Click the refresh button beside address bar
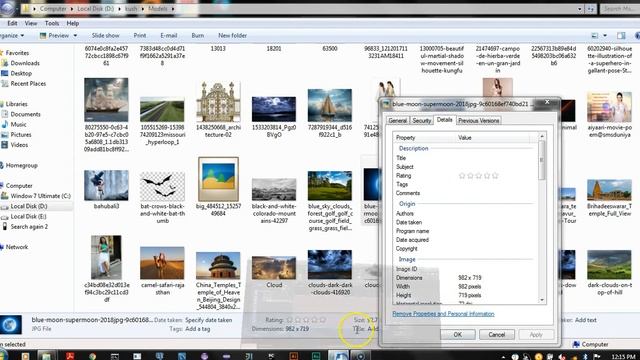Image resolution: width=640 pixels, height=360 pixels. 590,9
